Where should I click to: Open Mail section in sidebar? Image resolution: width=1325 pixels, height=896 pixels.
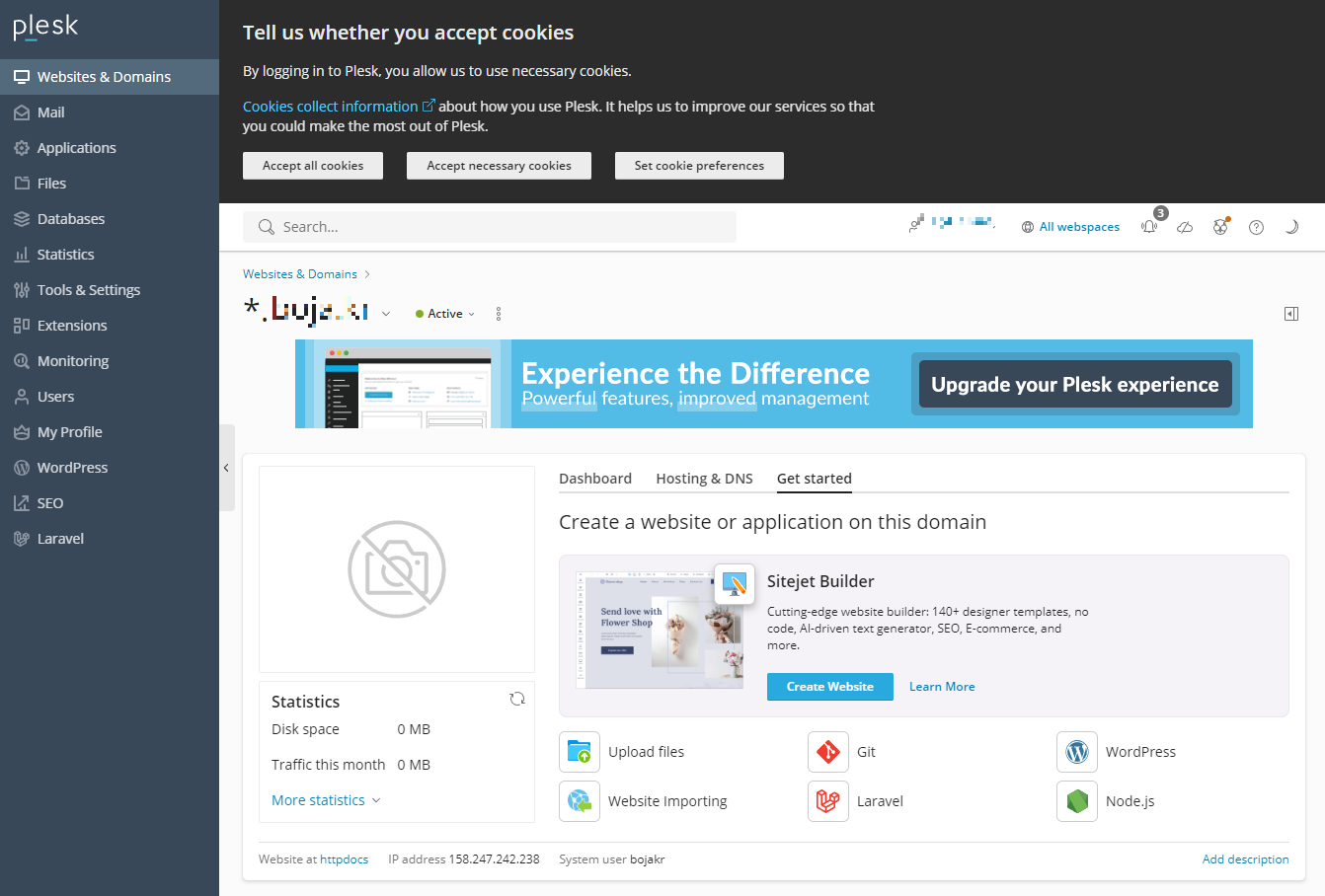[x=110, y=112]
